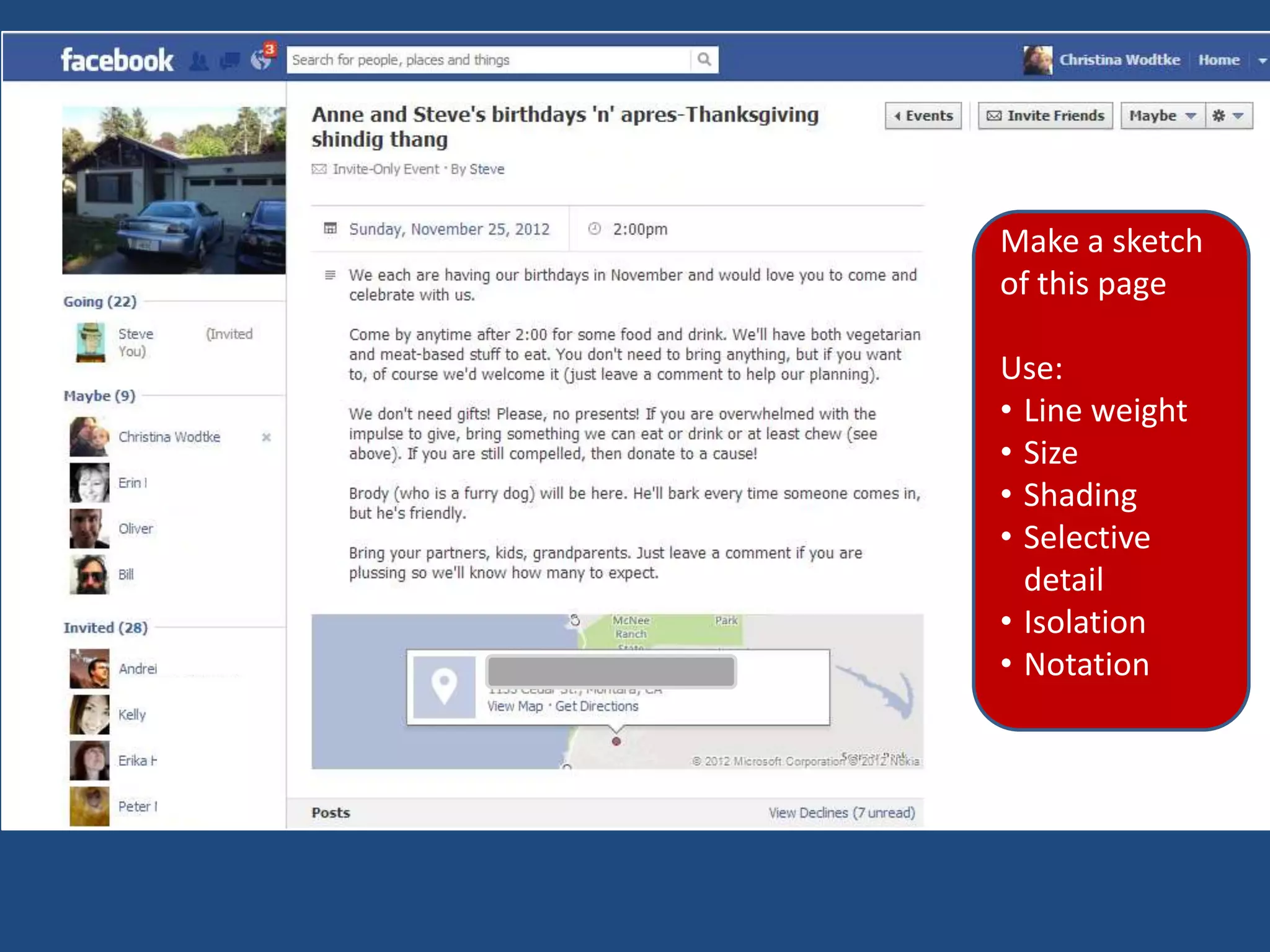Open the Get Directions link
Image resolution: width=1270 pixels, height=952 pixels.
click(597, 707)
